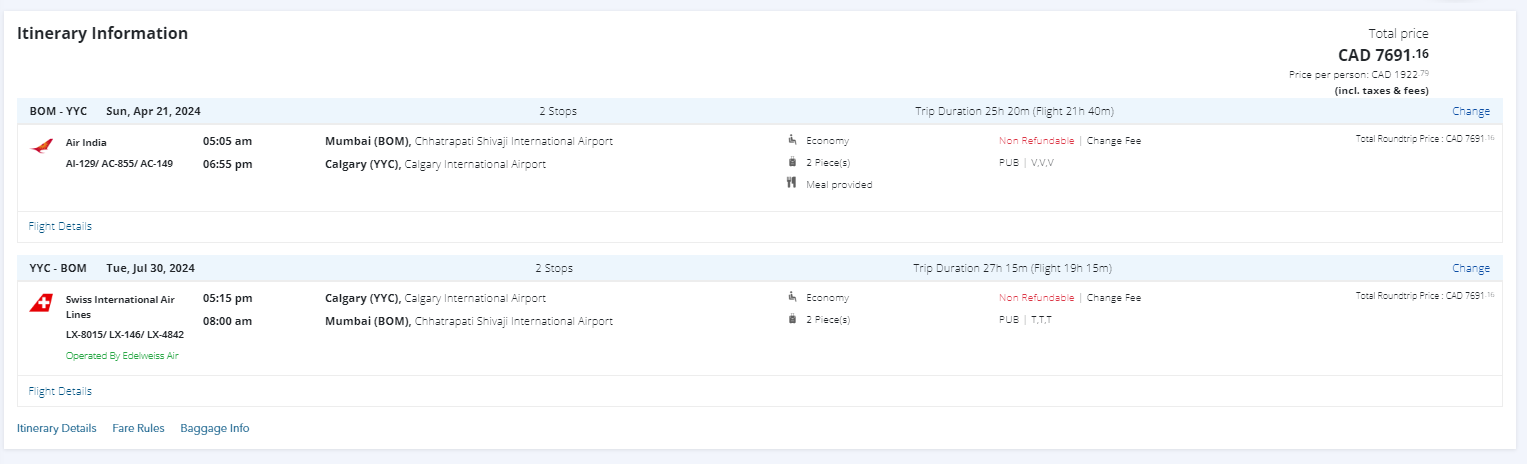
Task: Click the Operated By Edelweiss Air text
Action: pyautogui.click(x=122, y=355)
